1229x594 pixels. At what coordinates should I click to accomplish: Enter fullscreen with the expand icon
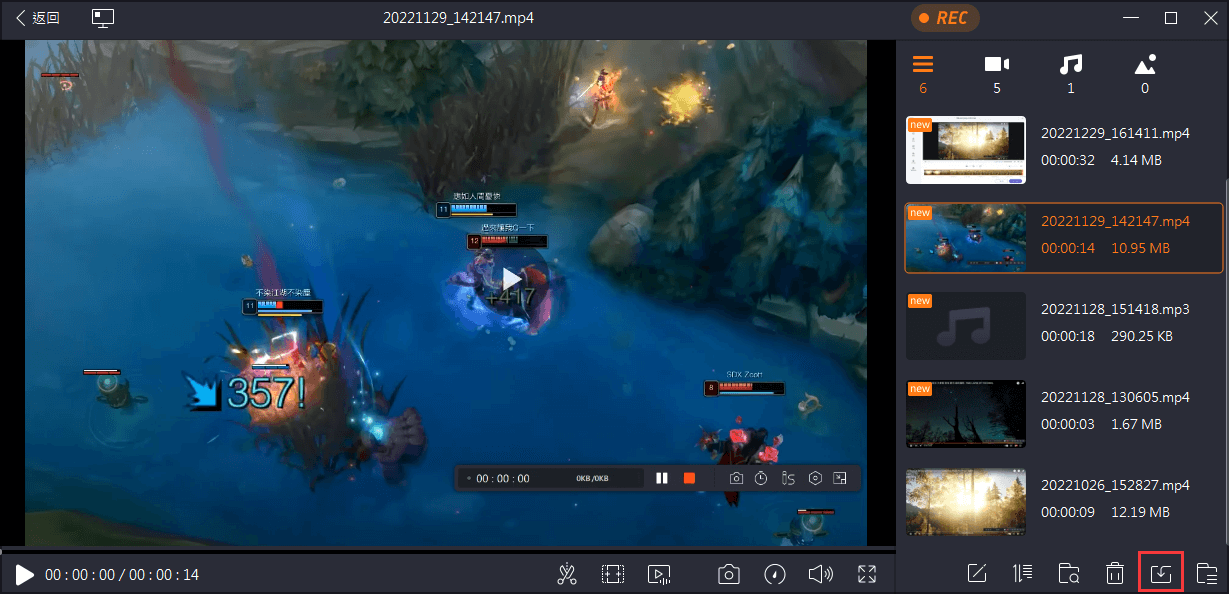867,574
